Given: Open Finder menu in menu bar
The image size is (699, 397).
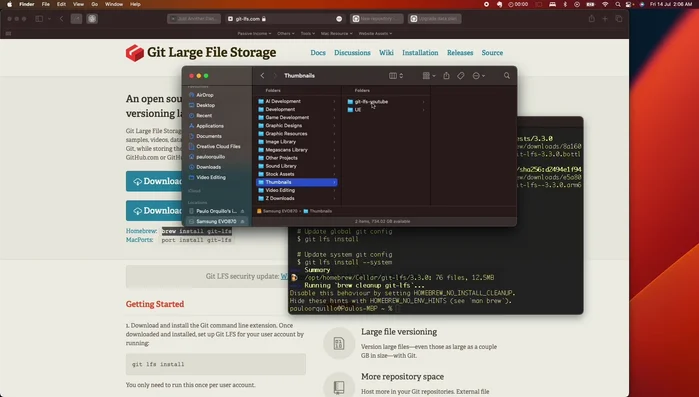Looking at the screenshot, I should tap(27, 4).
